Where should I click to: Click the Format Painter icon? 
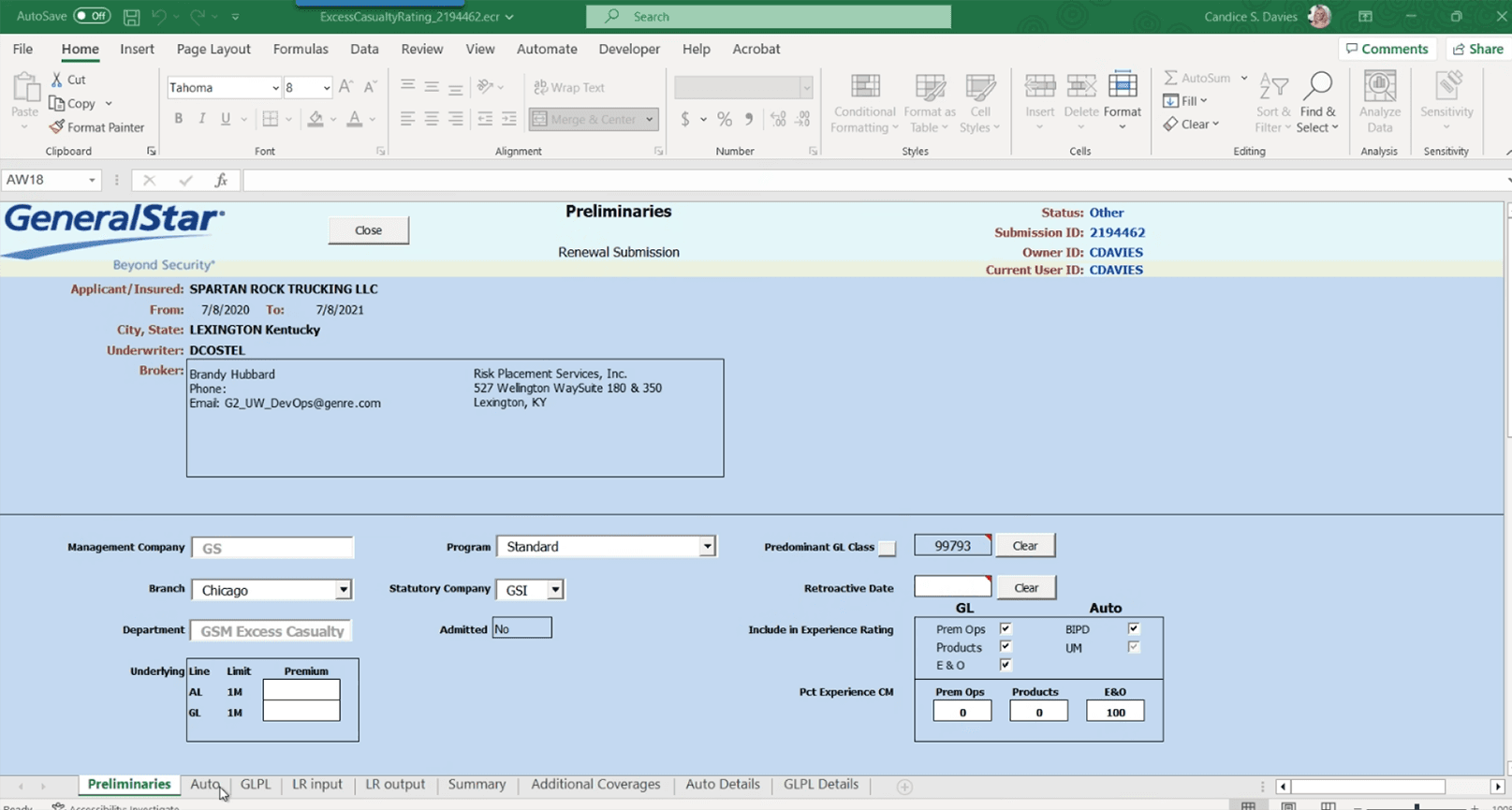[58, 127]
